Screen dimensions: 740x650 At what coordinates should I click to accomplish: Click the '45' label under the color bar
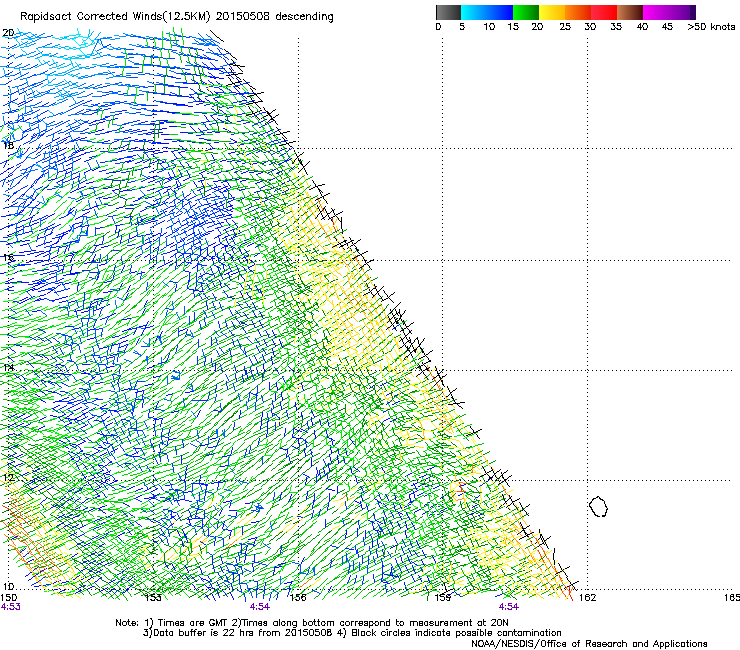pyautogui.click(x=667, y=27)
